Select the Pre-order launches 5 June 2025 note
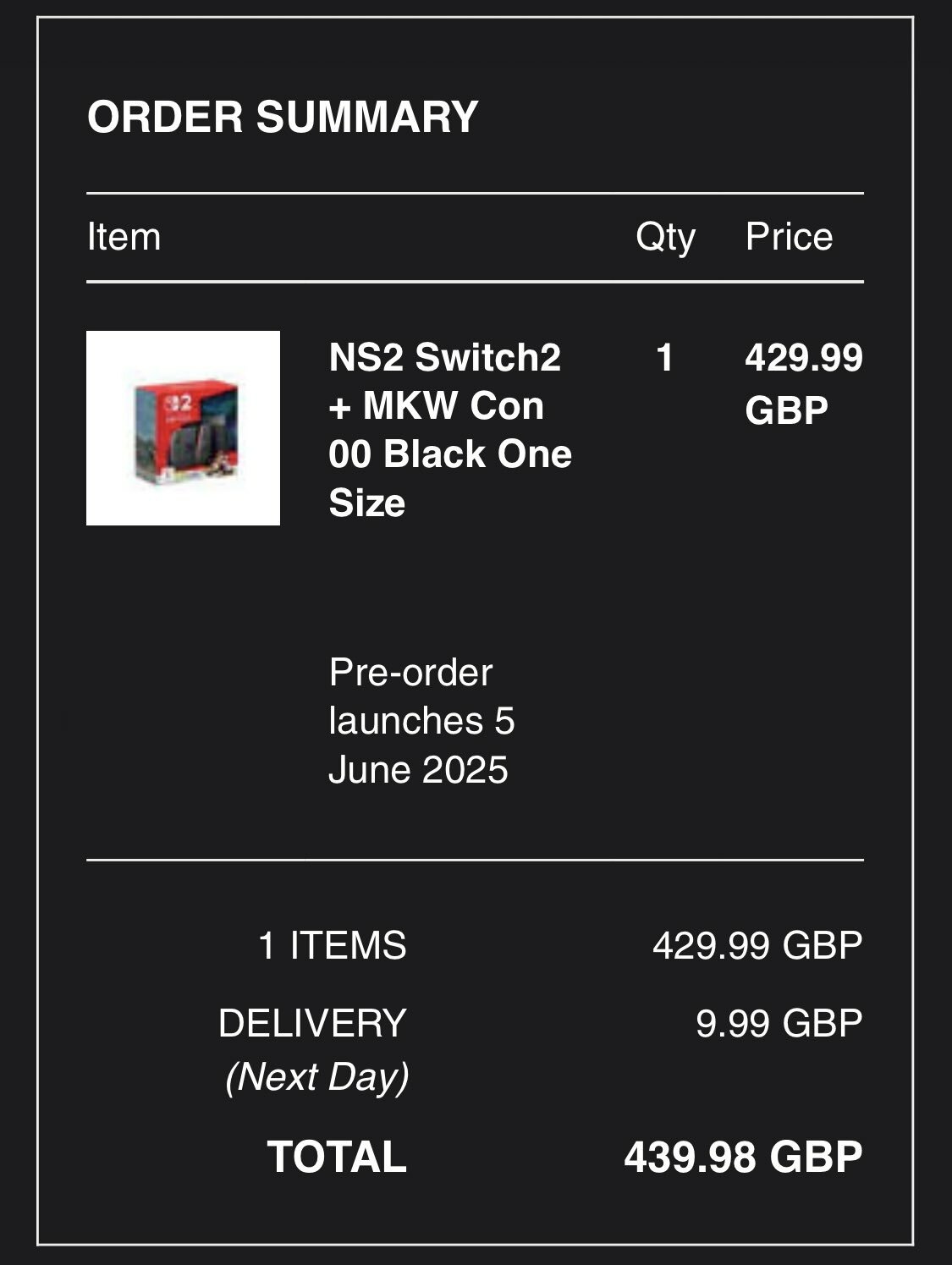Viewport: 952px width, 1265px height. point(421,721)
